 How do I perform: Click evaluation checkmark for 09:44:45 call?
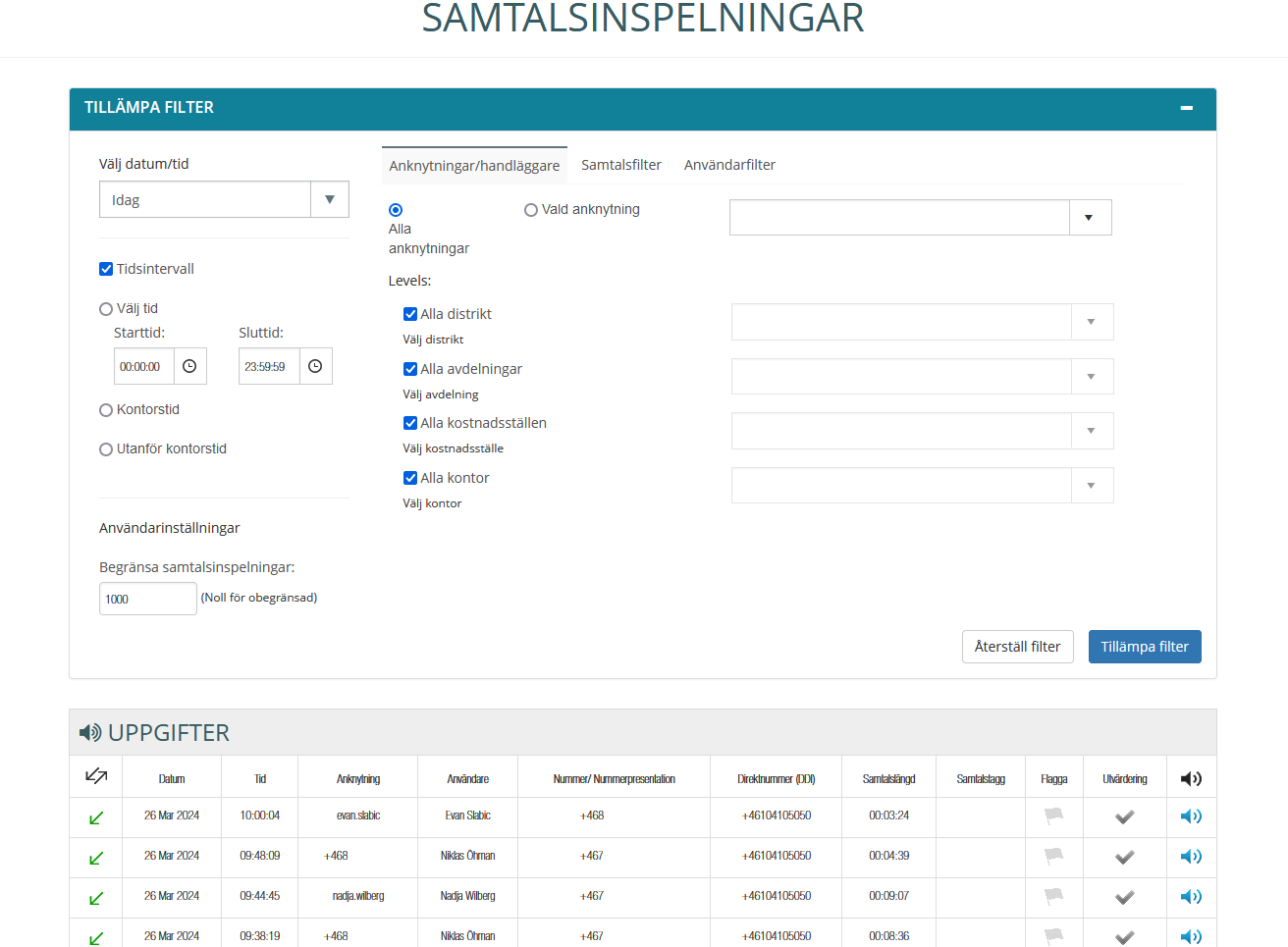tap(1124, 897)
